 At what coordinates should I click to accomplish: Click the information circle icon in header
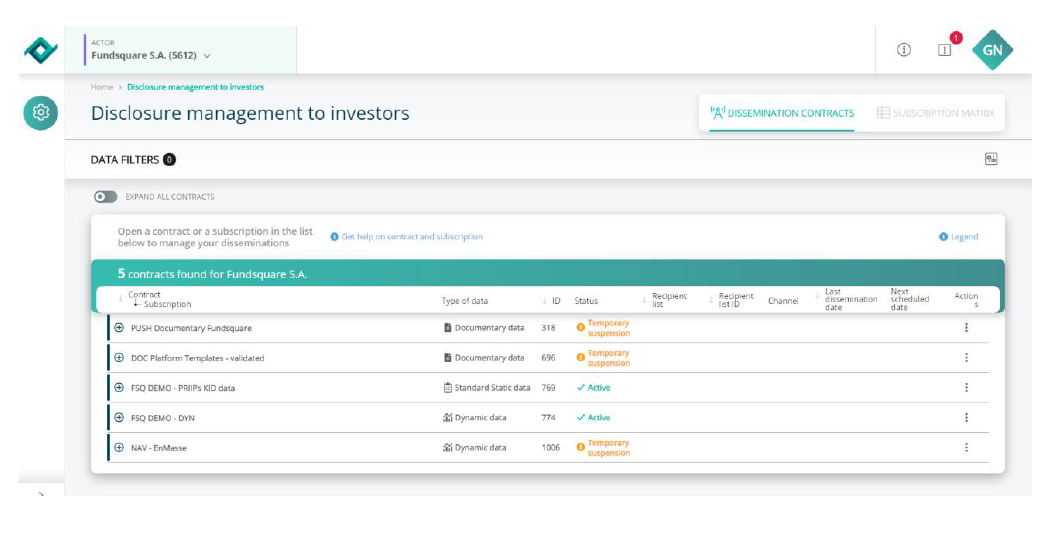point(904,50)
